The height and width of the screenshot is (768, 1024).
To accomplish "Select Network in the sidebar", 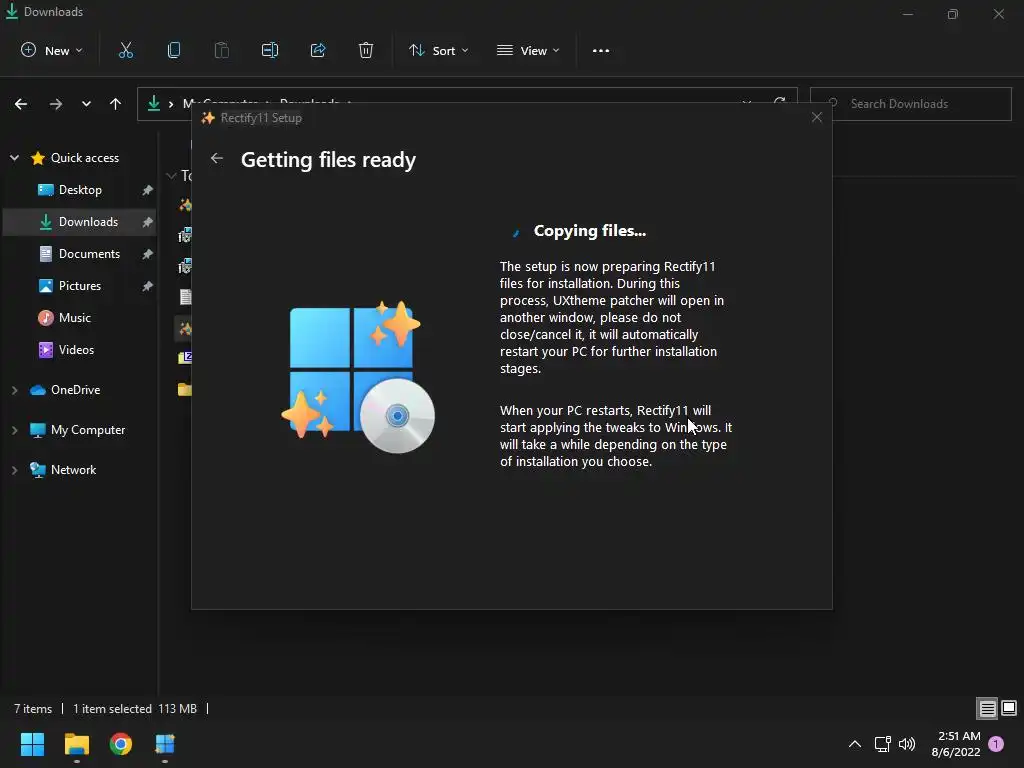I will pyautogui.click(x=63, y=470).
